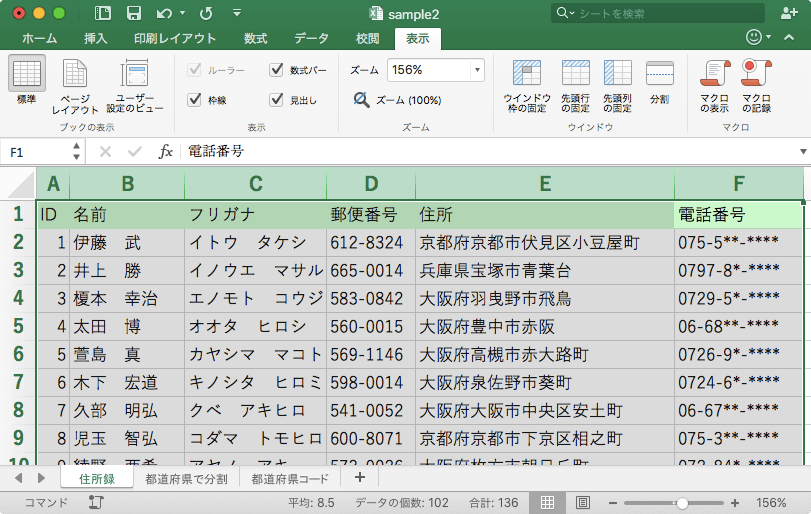Viewport: 811px width, 514px height.
Task: Click the select-all corner triangle
Action: (x=21, y=185)
